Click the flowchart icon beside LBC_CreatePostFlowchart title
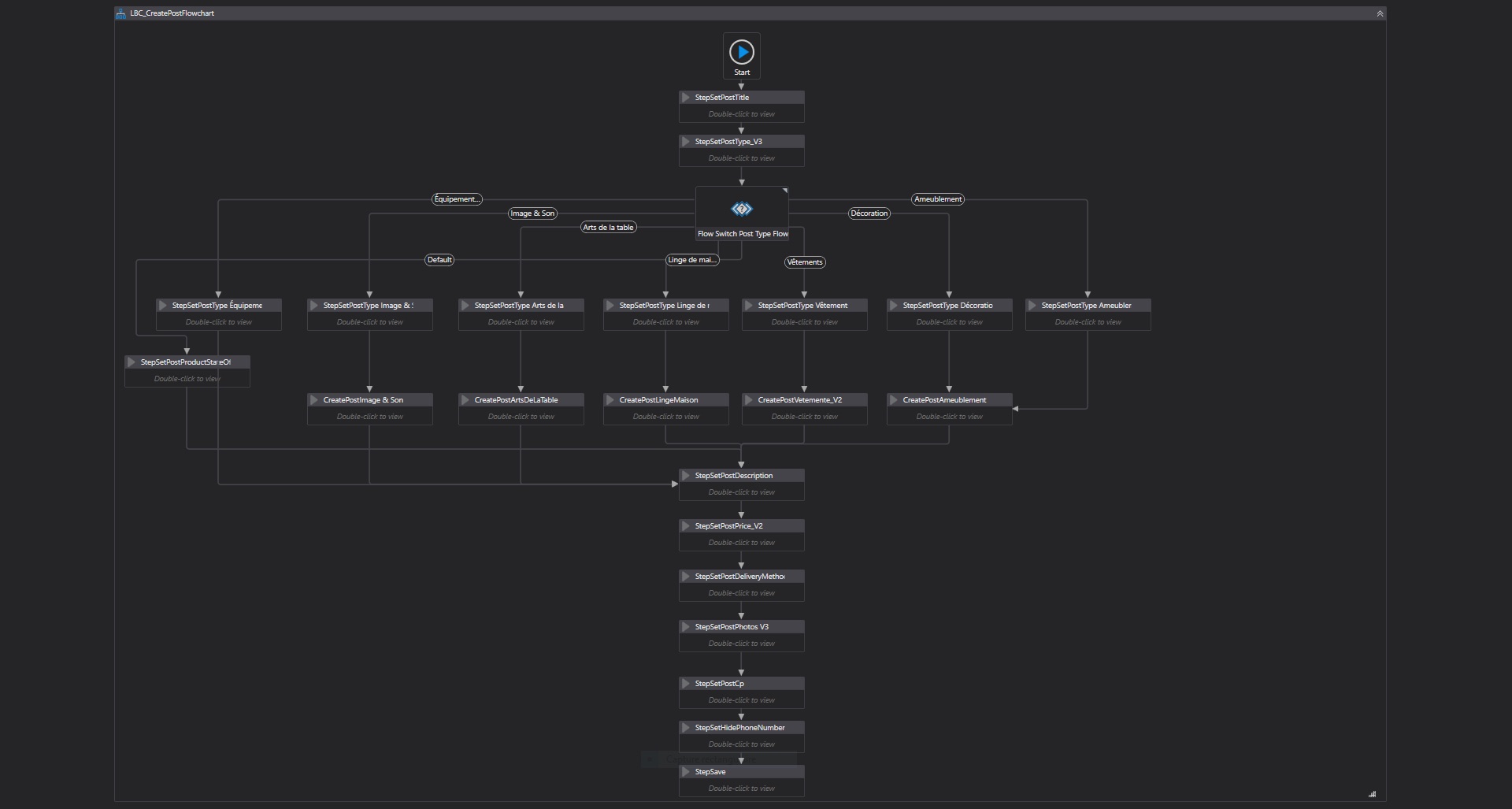 pyautogui.click(x=120, y=13)
